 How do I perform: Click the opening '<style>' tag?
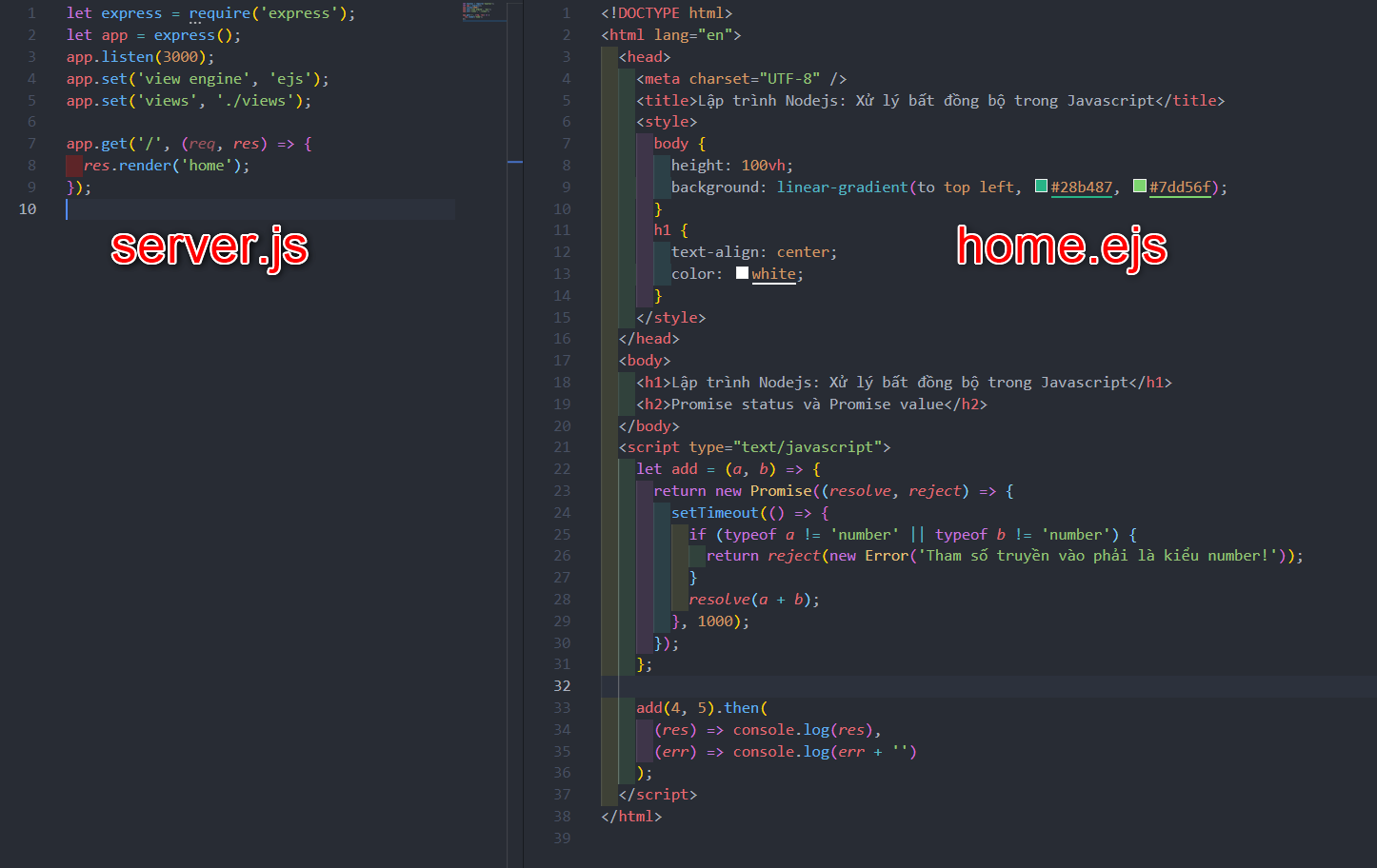(667, 122)
